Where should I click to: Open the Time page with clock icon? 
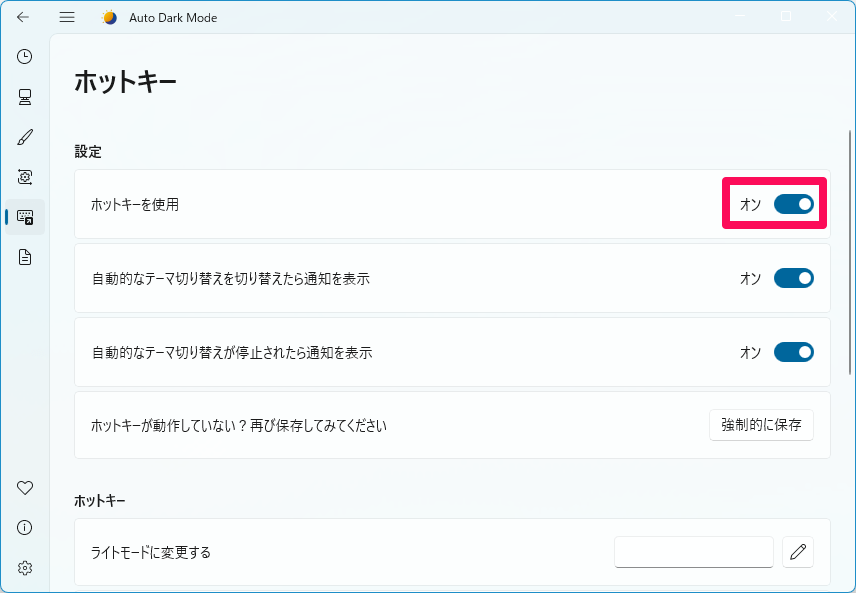click(x=25, y=57)
